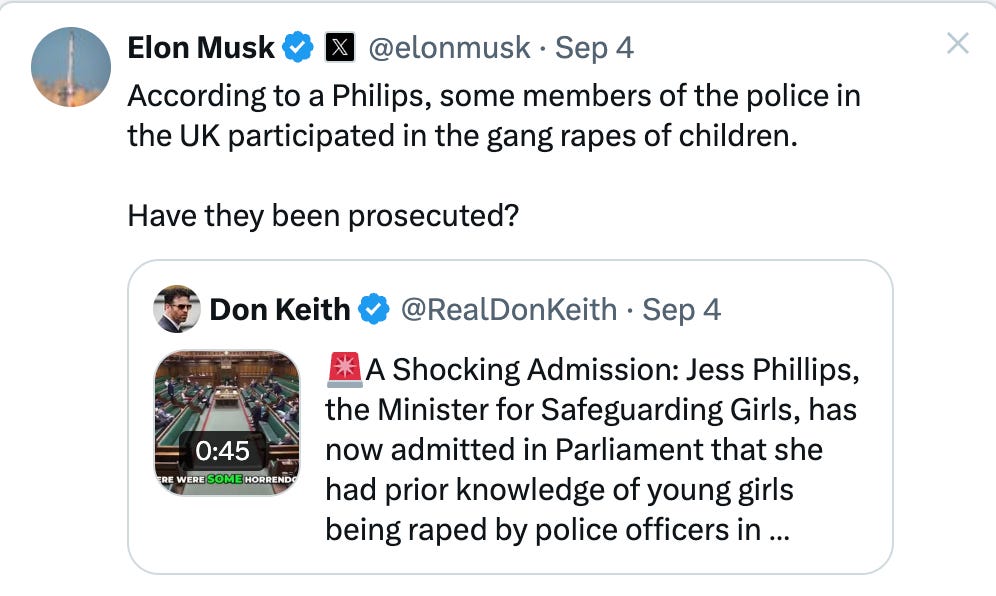Open the Elon Musk display name link
Viewport: 996px width, 596px height.
(x=201, y=48)
